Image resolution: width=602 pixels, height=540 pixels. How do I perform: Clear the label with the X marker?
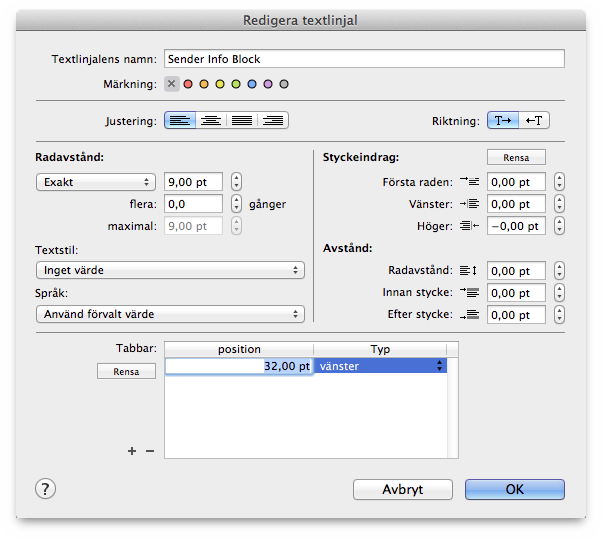(172, 84)
